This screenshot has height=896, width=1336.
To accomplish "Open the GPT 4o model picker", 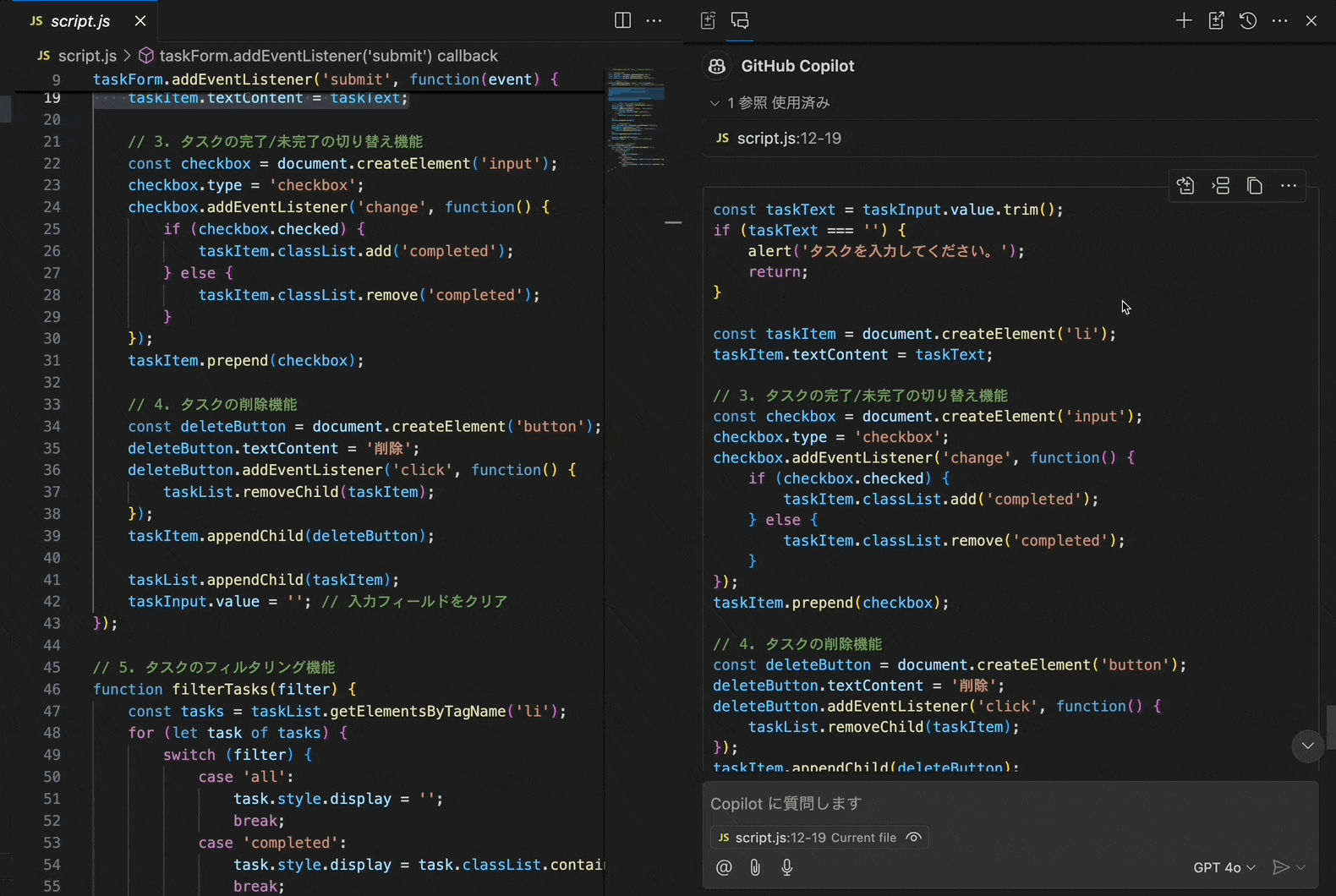I will (1224, 867).
